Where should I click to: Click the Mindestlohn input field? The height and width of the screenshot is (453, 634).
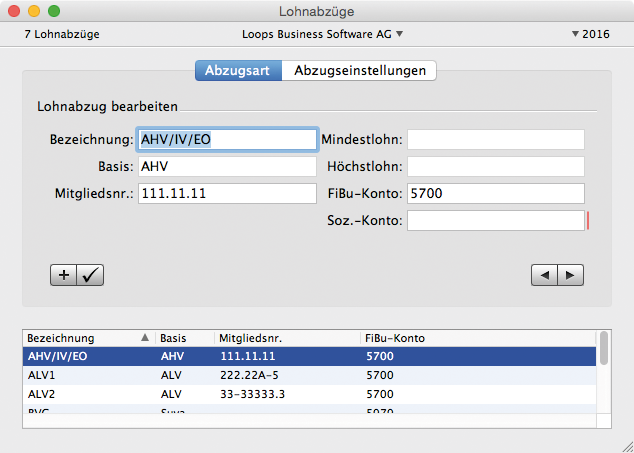click(x=495, y=139)
